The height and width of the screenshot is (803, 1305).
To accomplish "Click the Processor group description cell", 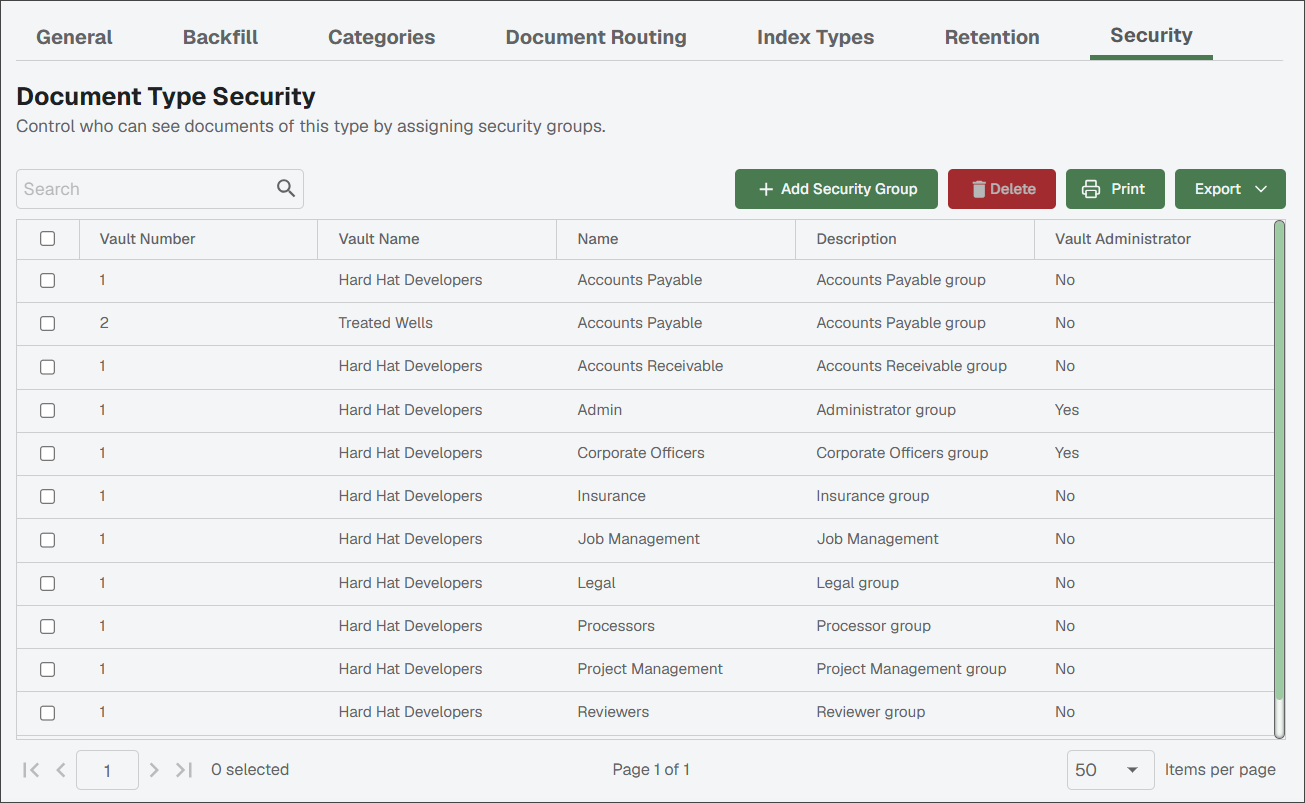I will click(x=874, y=626).
